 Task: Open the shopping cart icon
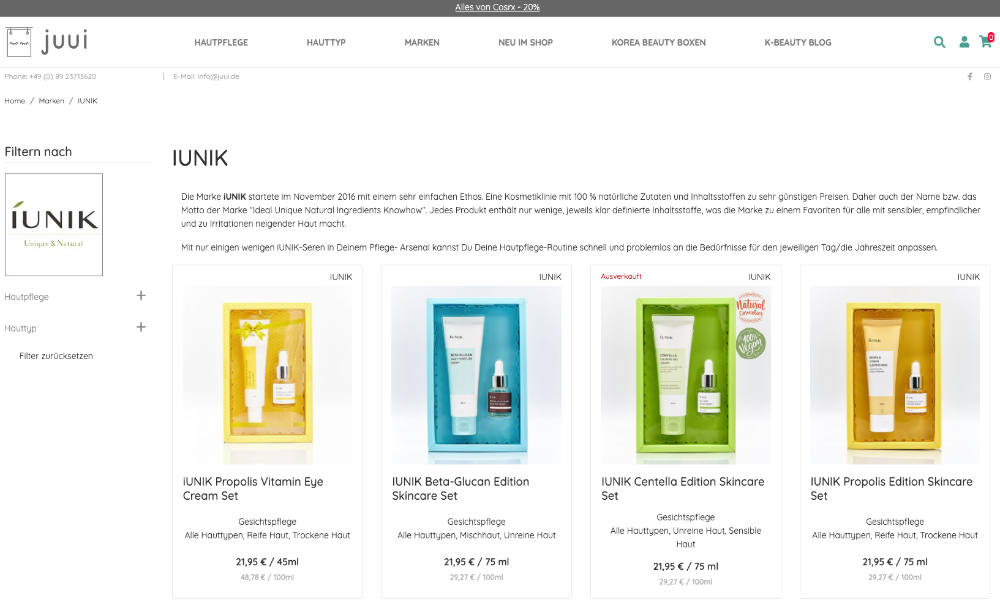[986, 41]
